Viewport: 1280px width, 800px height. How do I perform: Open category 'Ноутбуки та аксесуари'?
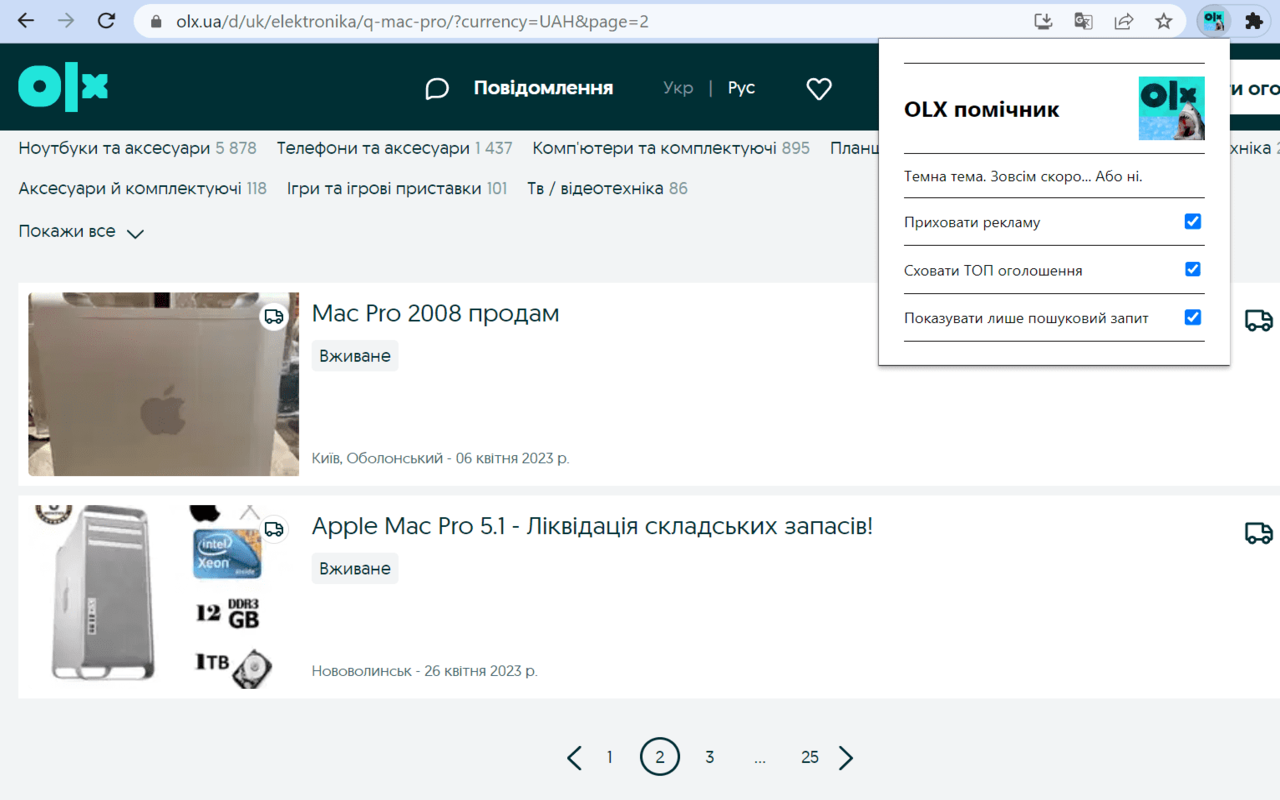coord(116,148)
